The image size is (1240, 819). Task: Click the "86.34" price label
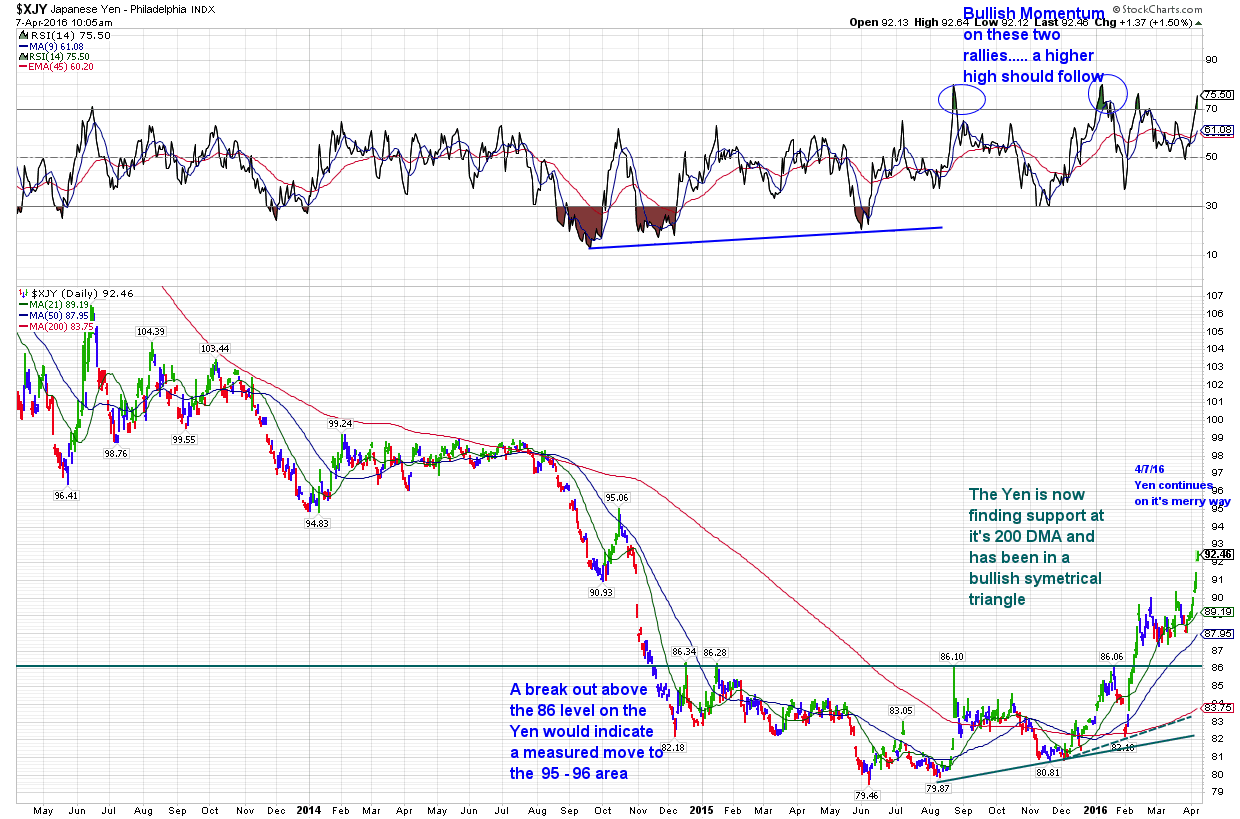[x=684, y=652]
